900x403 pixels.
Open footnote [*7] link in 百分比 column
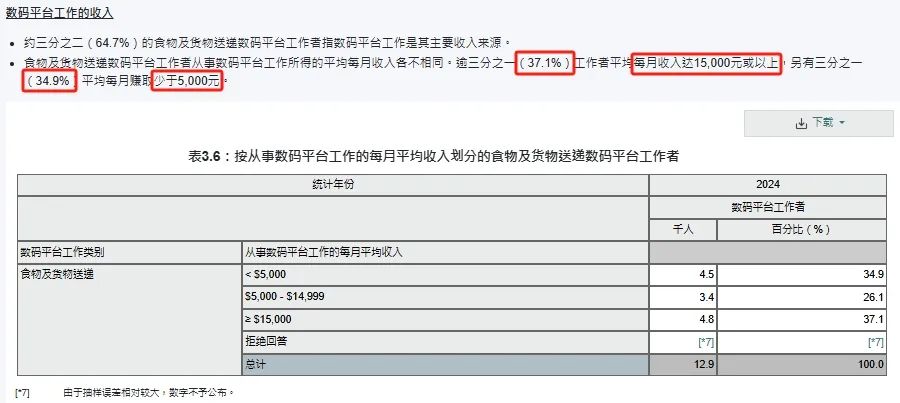coord(876,343)
